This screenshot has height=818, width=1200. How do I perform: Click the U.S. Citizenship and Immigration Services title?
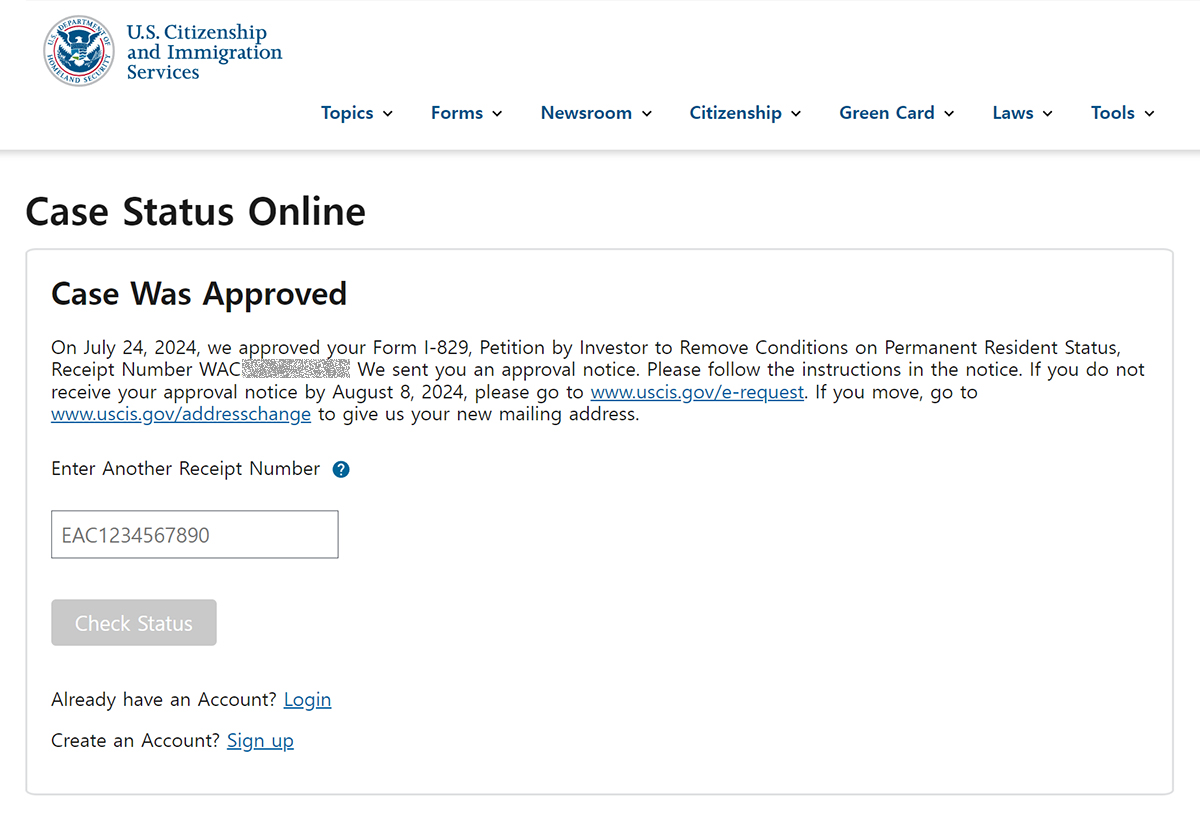204,52
